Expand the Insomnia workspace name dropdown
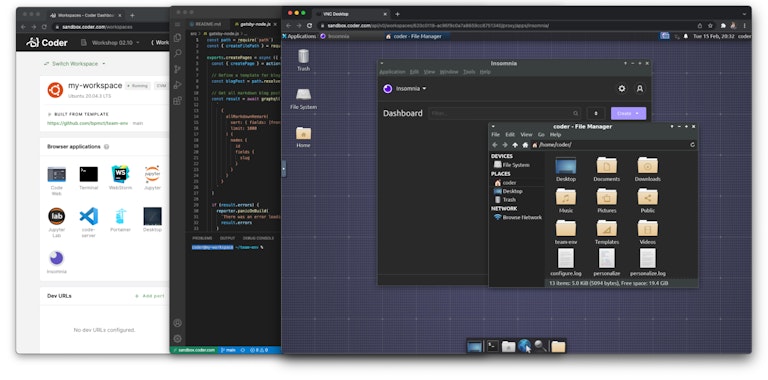The image size is (768, 380). pos(405,89)
